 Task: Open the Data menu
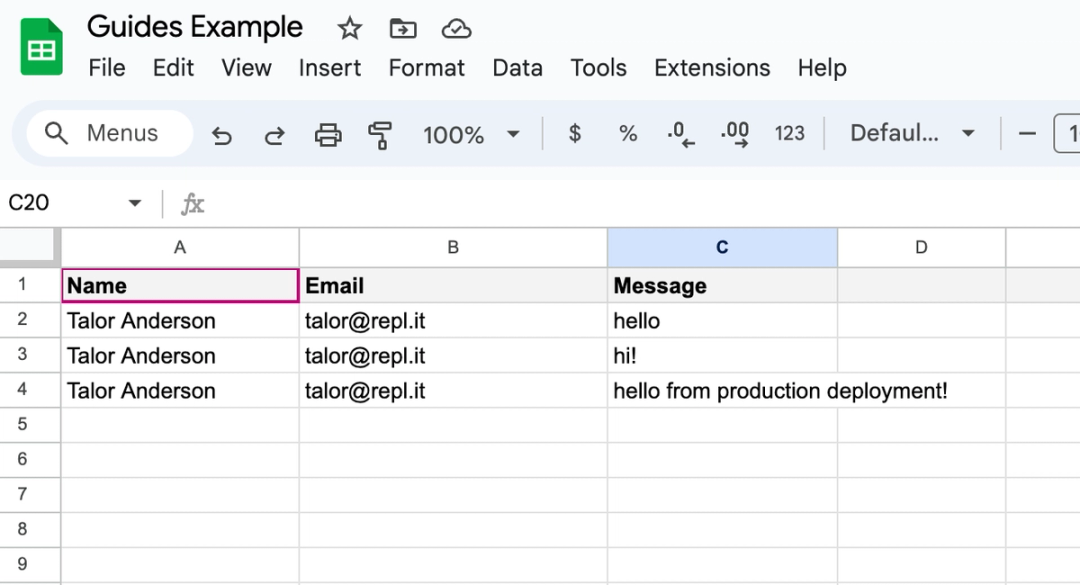coord(517,68)
